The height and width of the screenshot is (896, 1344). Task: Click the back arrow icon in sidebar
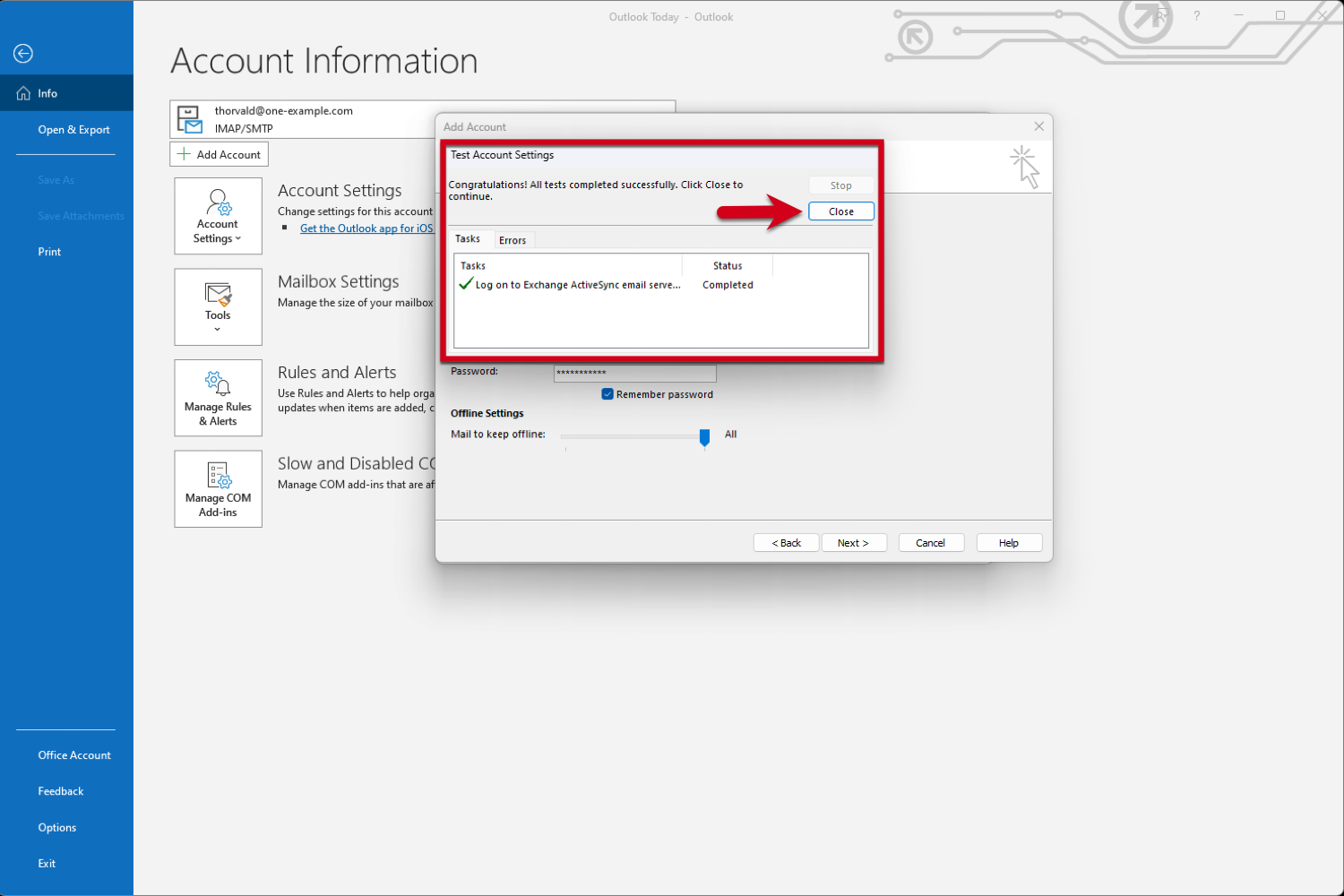pos(23,54)
